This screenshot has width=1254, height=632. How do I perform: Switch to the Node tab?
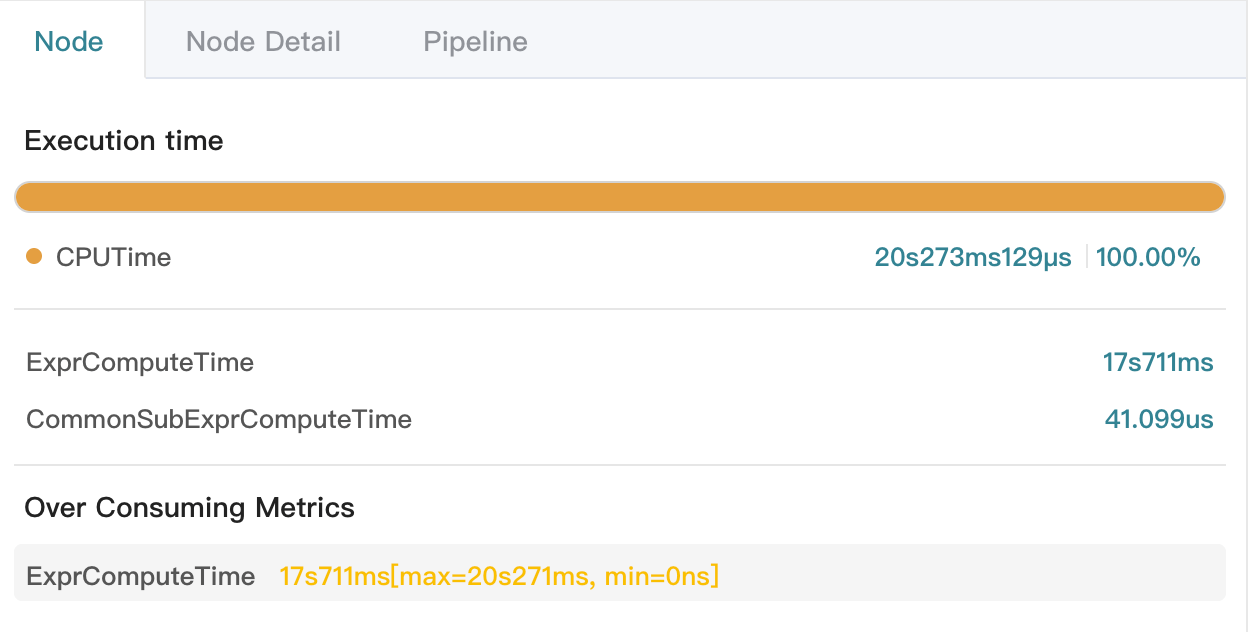coord(69,41)
